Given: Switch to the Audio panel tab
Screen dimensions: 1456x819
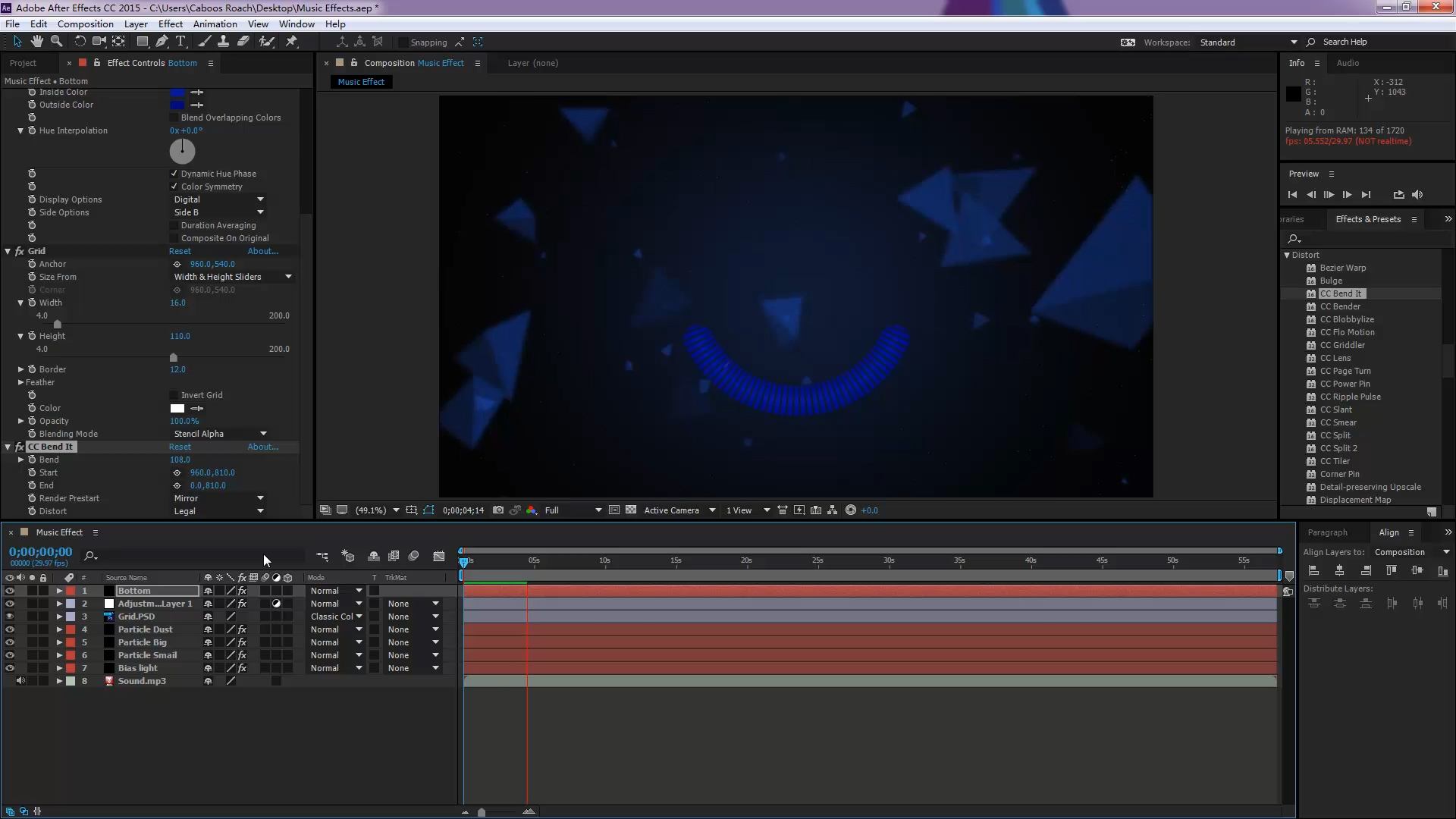Looking at the screenshot, I should [1347, 63].
